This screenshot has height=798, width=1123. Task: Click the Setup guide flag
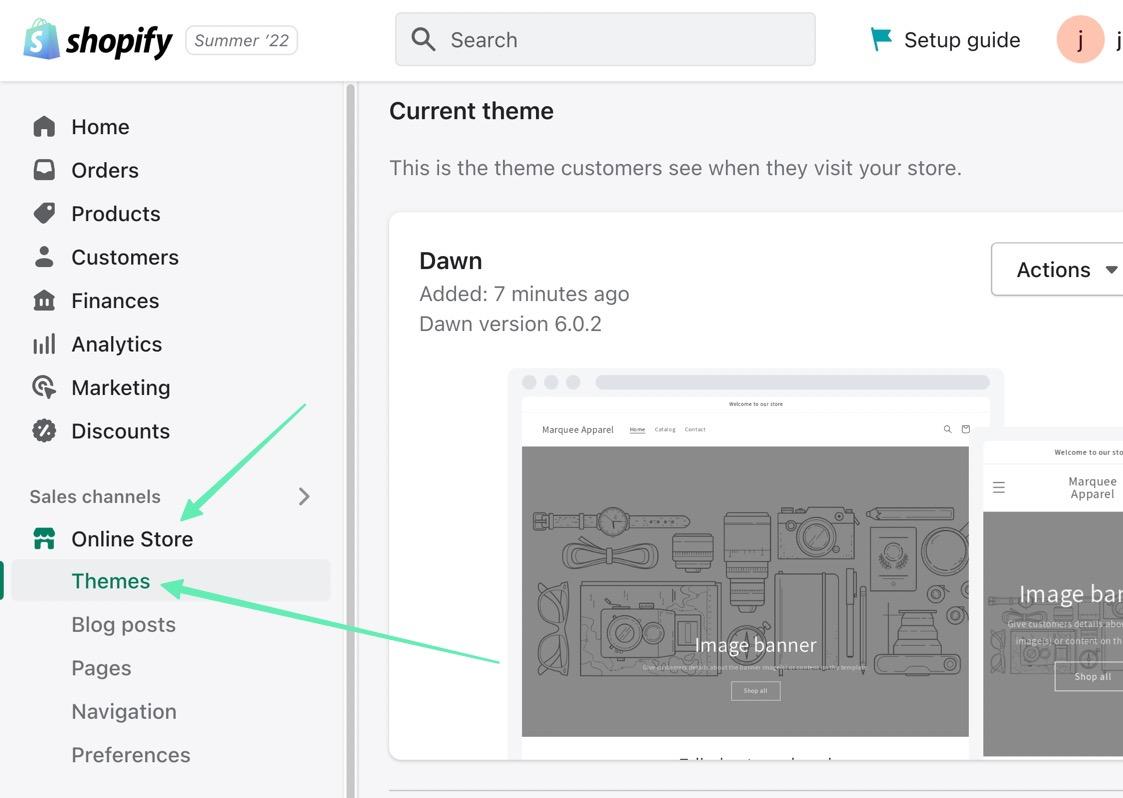pos(879,39)
